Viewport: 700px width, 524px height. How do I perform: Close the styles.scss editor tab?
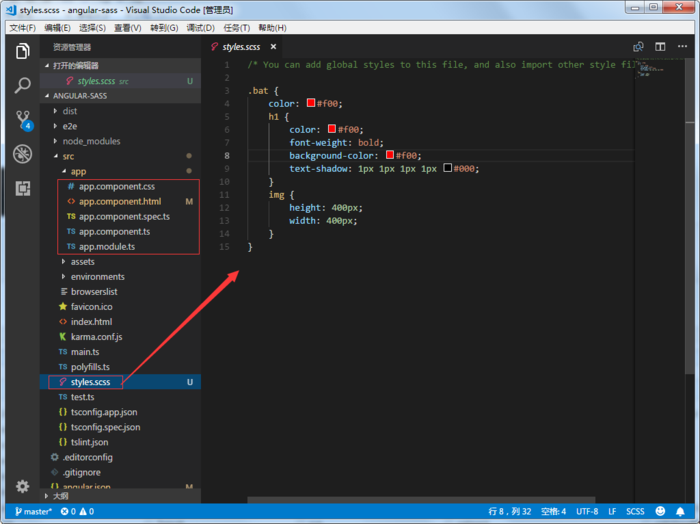pyautogui.click(x=273, y=46)
